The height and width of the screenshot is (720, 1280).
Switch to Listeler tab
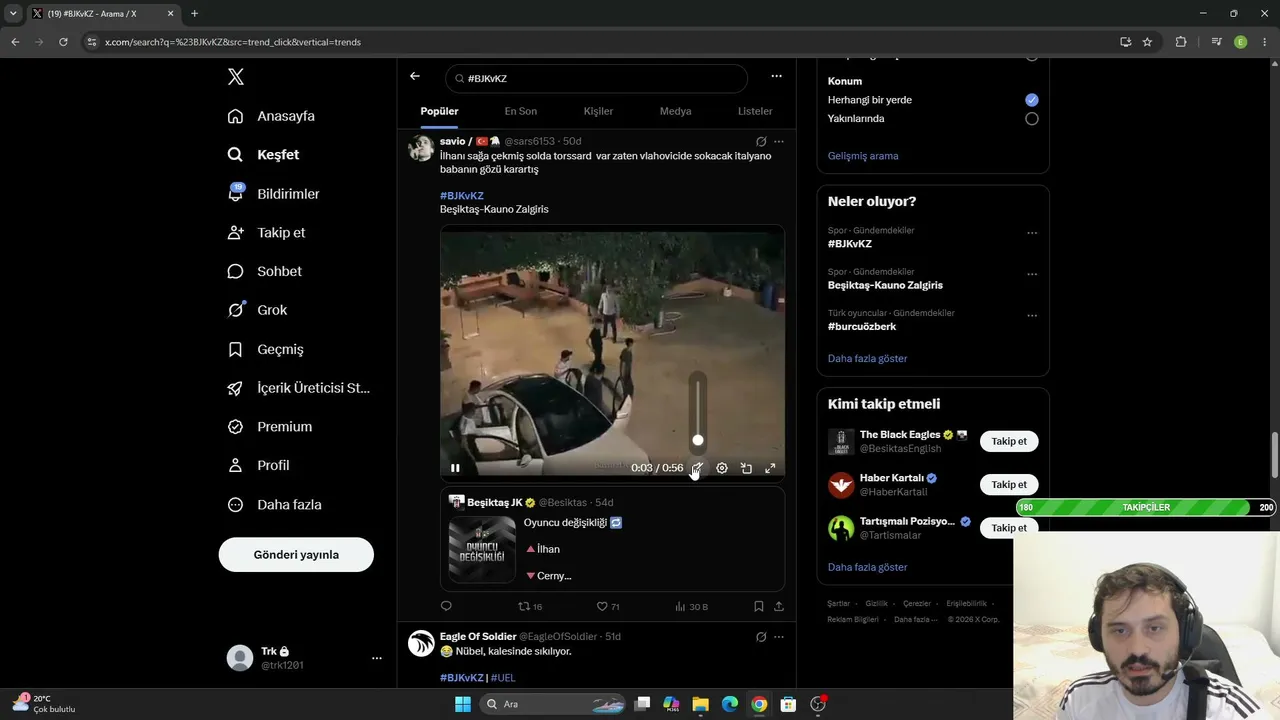[x=755, y=111]
